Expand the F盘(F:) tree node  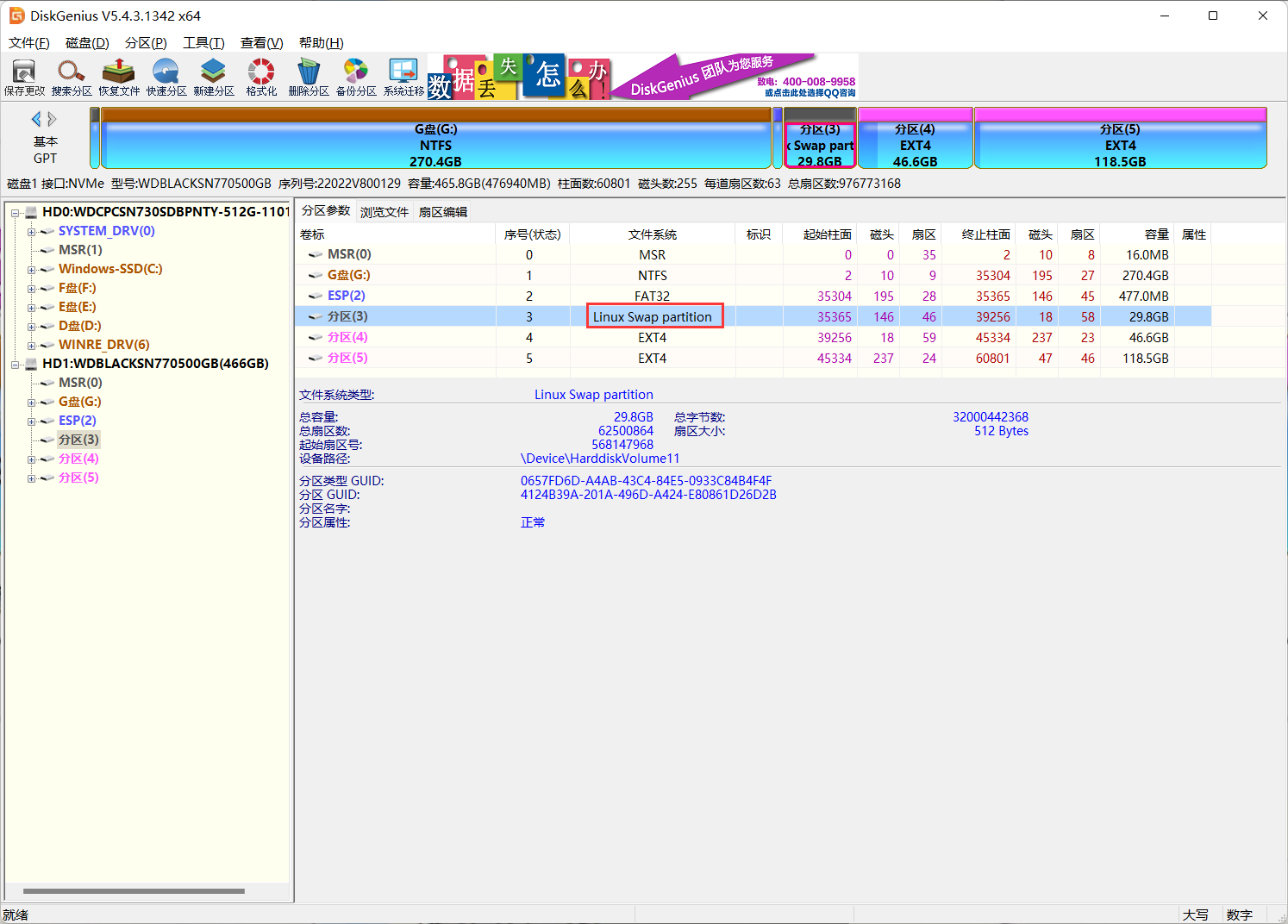31,289
